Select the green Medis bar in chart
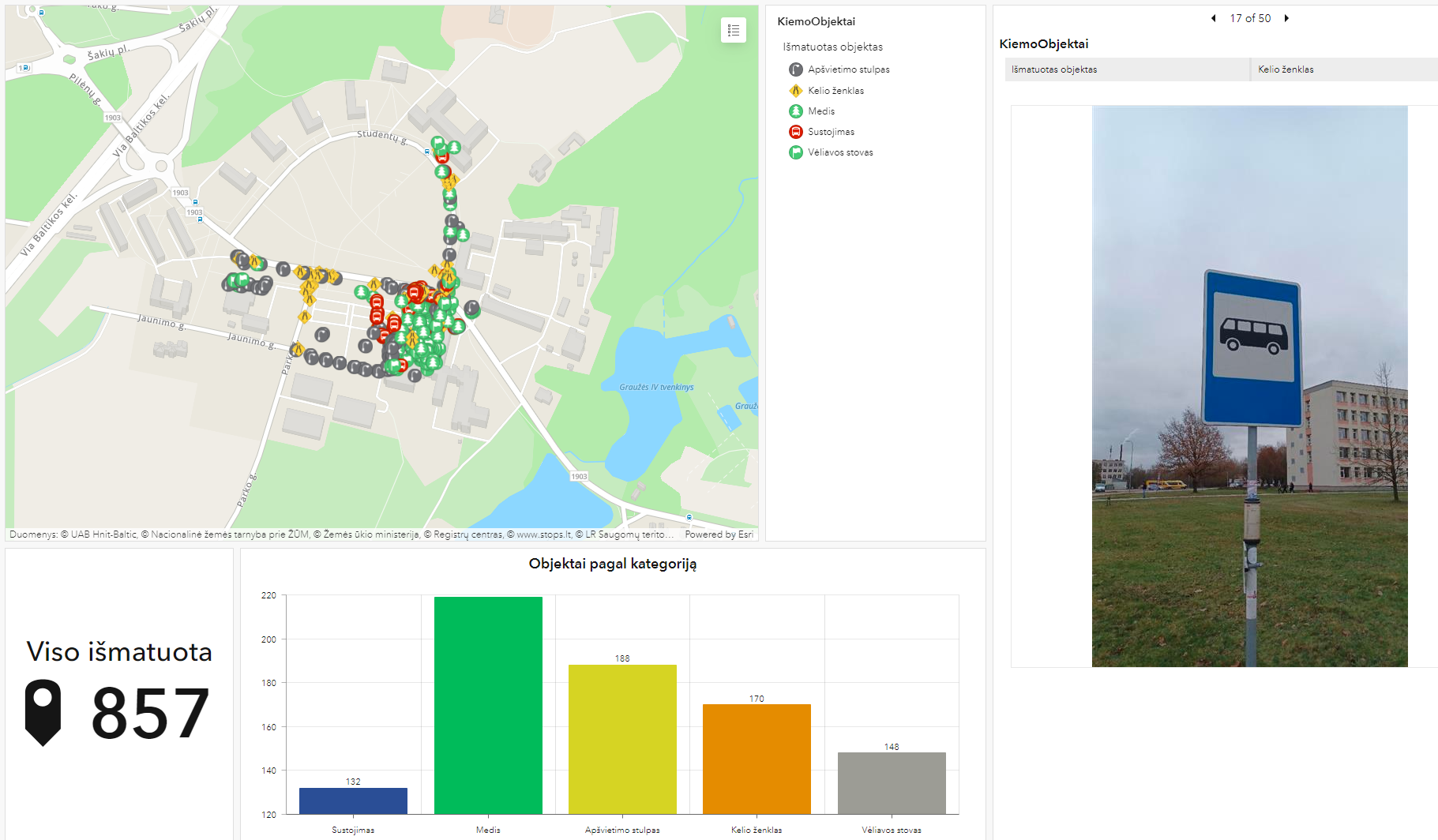 [x=488, y=704]
